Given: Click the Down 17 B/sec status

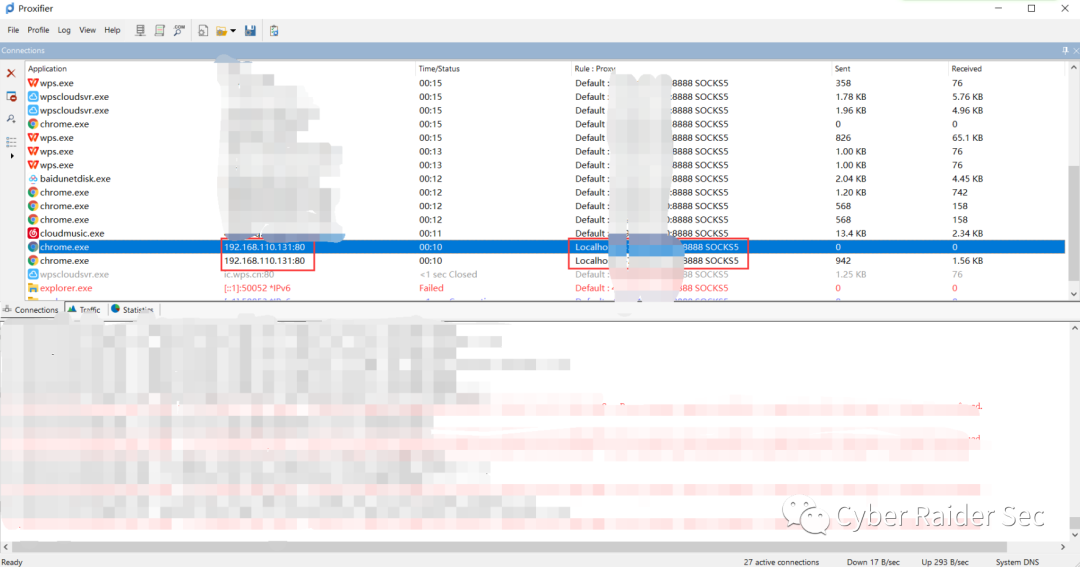Looking at the screenshot, I should click(x=873, y=562).
